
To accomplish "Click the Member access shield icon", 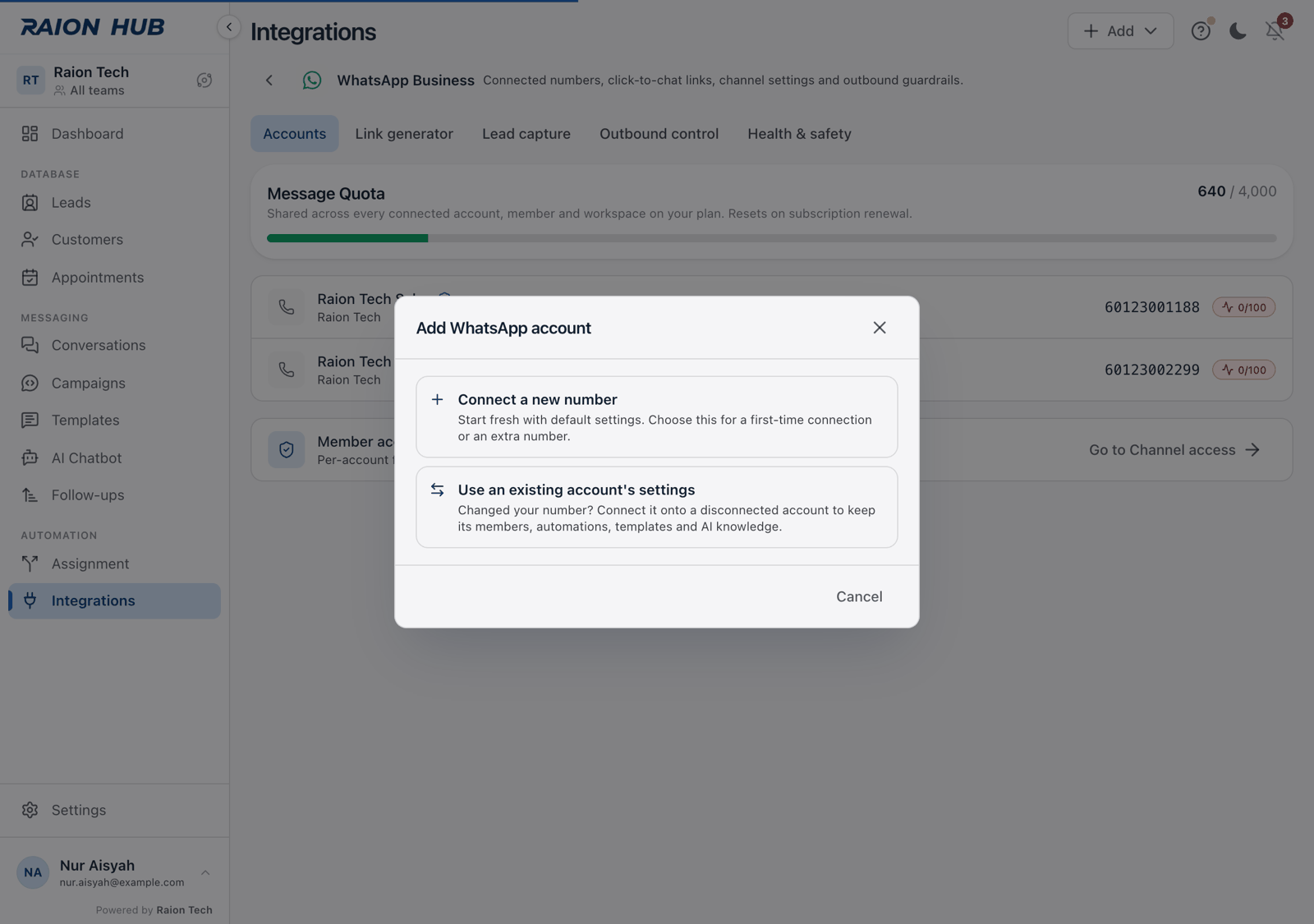I will (287, 450).
